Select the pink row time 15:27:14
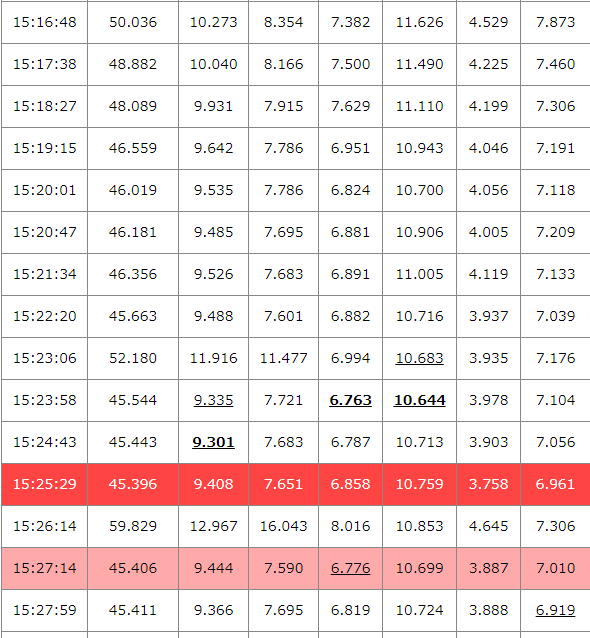590x638 pixels. 45,568
